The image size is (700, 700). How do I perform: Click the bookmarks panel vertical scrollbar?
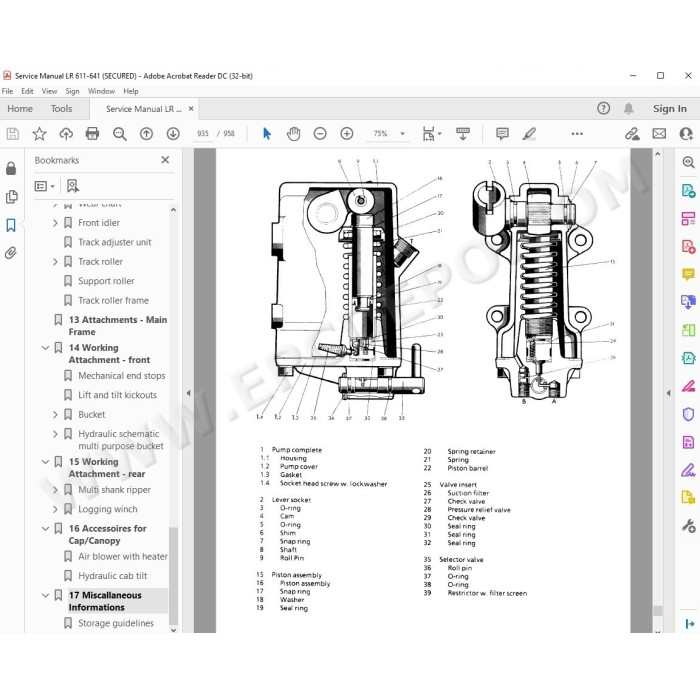click(174, 576)
